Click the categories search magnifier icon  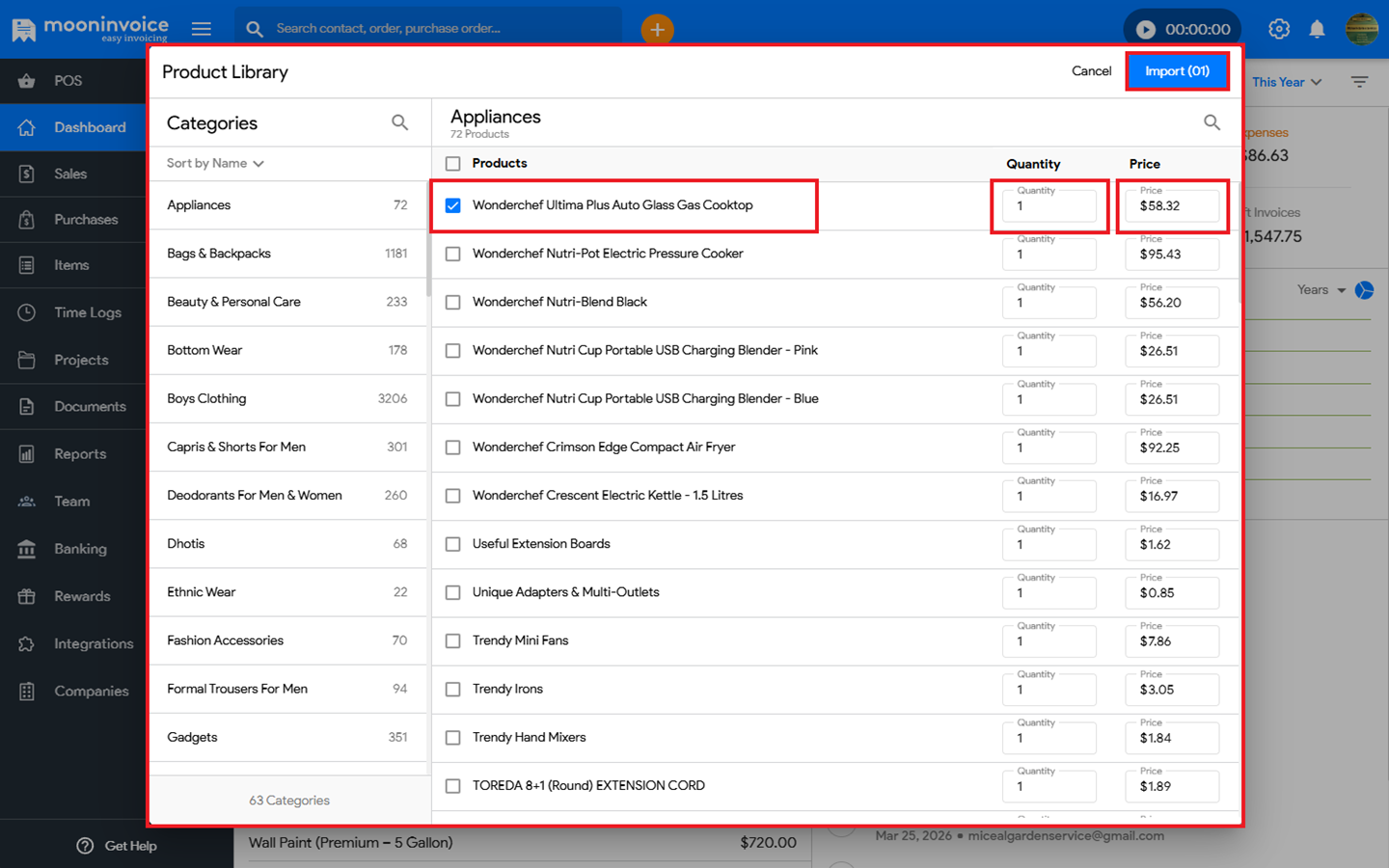coord(399,122)
